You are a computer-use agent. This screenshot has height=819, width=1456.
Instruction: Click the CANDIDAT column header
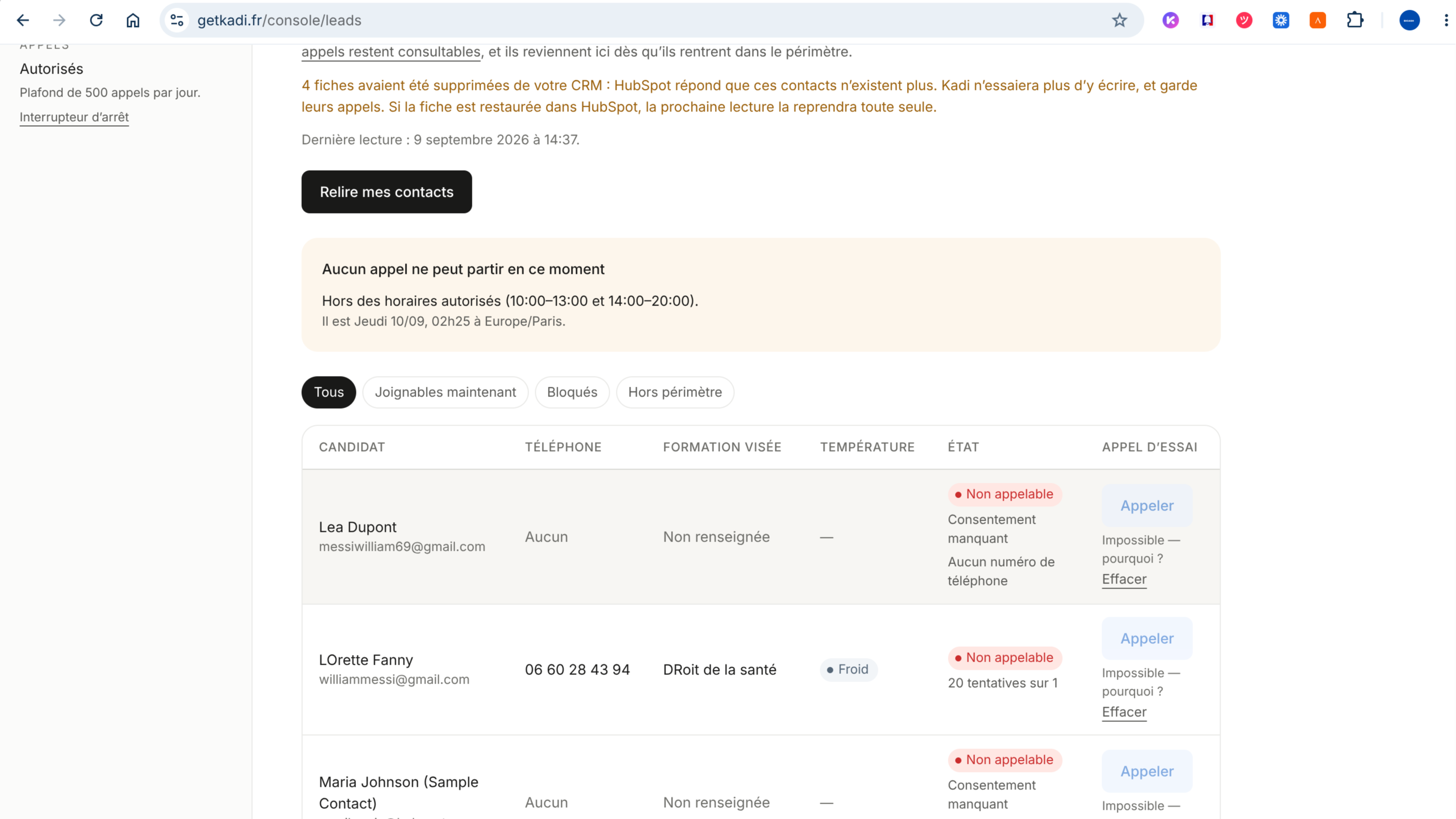click(x=351, y=448)
